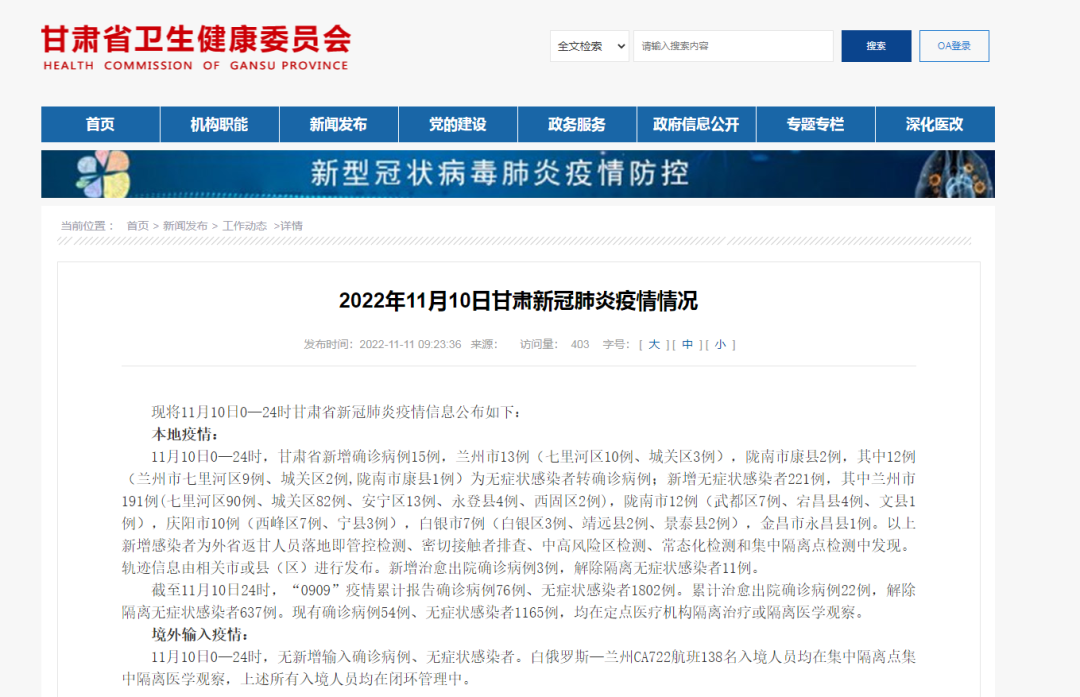This screenshot has width=1080, height=697.
Task: Click the search input field
Action: (732, 46)
